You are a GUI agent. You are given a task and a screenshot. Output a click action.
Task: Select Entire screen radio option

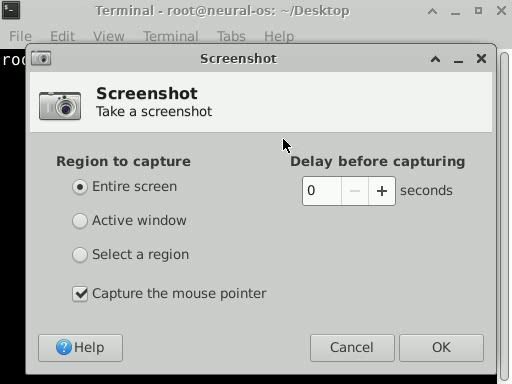[x=80, y=187]
